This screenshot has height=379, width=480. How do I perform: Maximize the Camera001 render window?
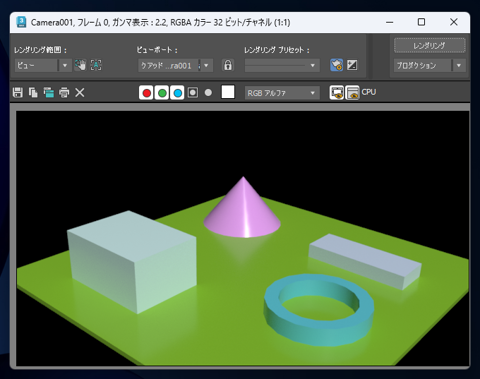click(x=421, y=22)
